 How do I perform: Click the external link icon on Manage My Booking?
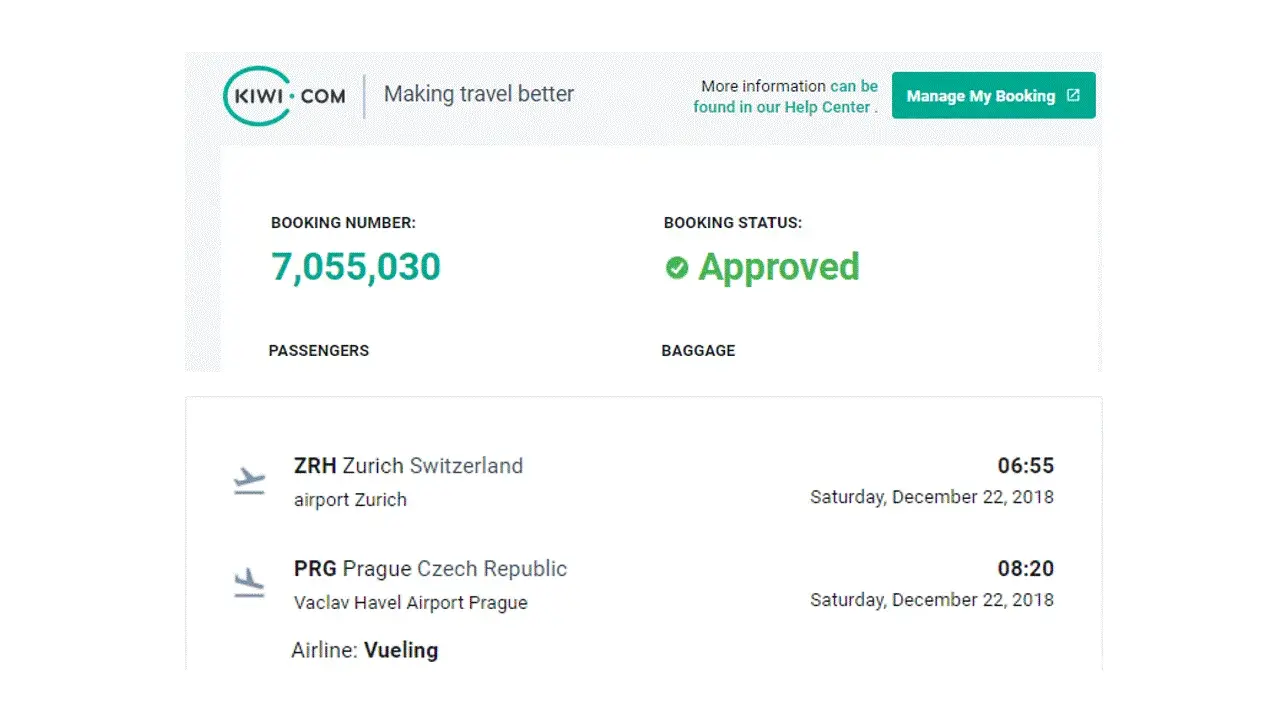(x=1073, y=96)
